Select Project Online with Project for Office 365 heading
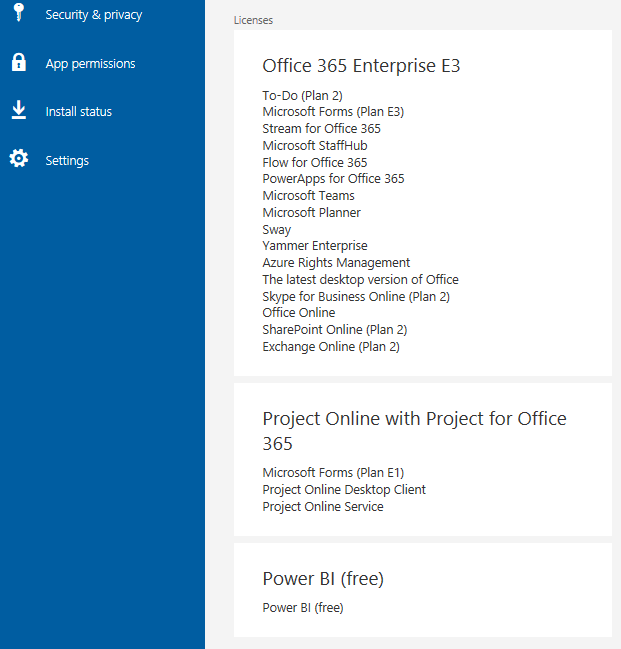 [x=414, y=431]
